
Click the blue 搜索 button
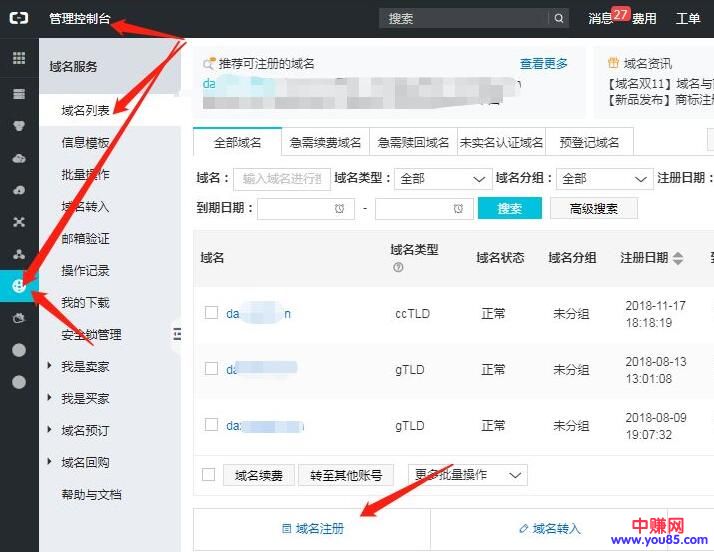tap(509, 209)
